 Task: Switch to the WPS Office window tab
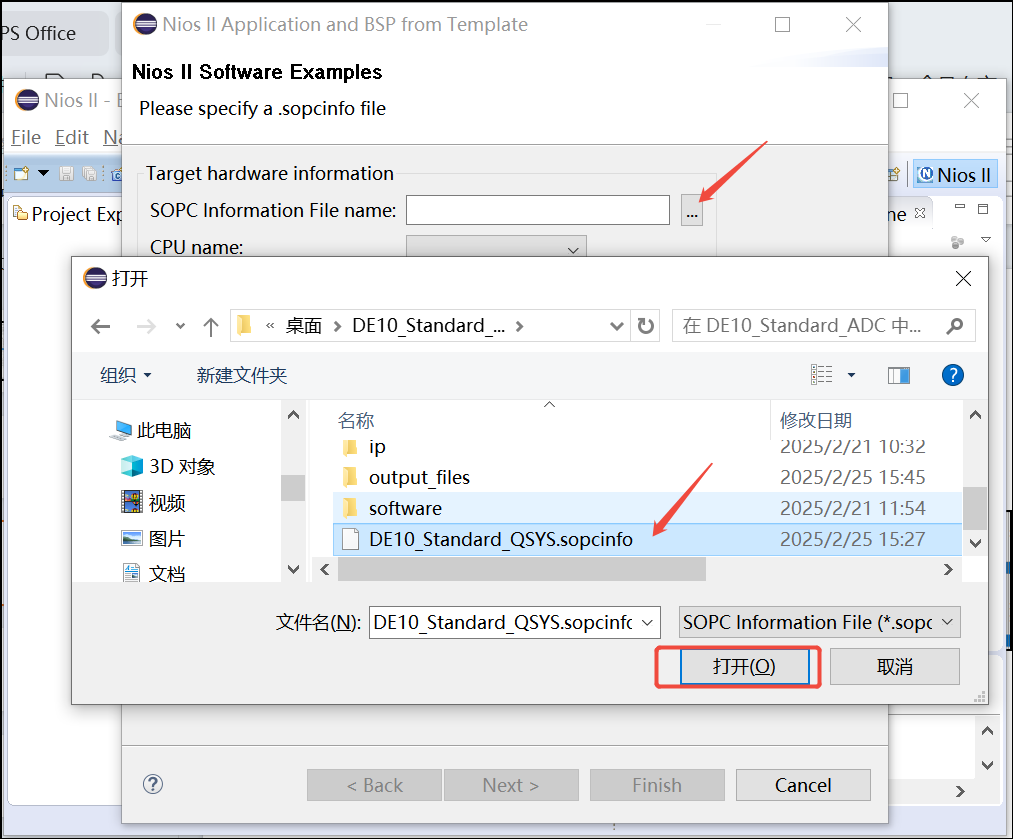point(54,33)
